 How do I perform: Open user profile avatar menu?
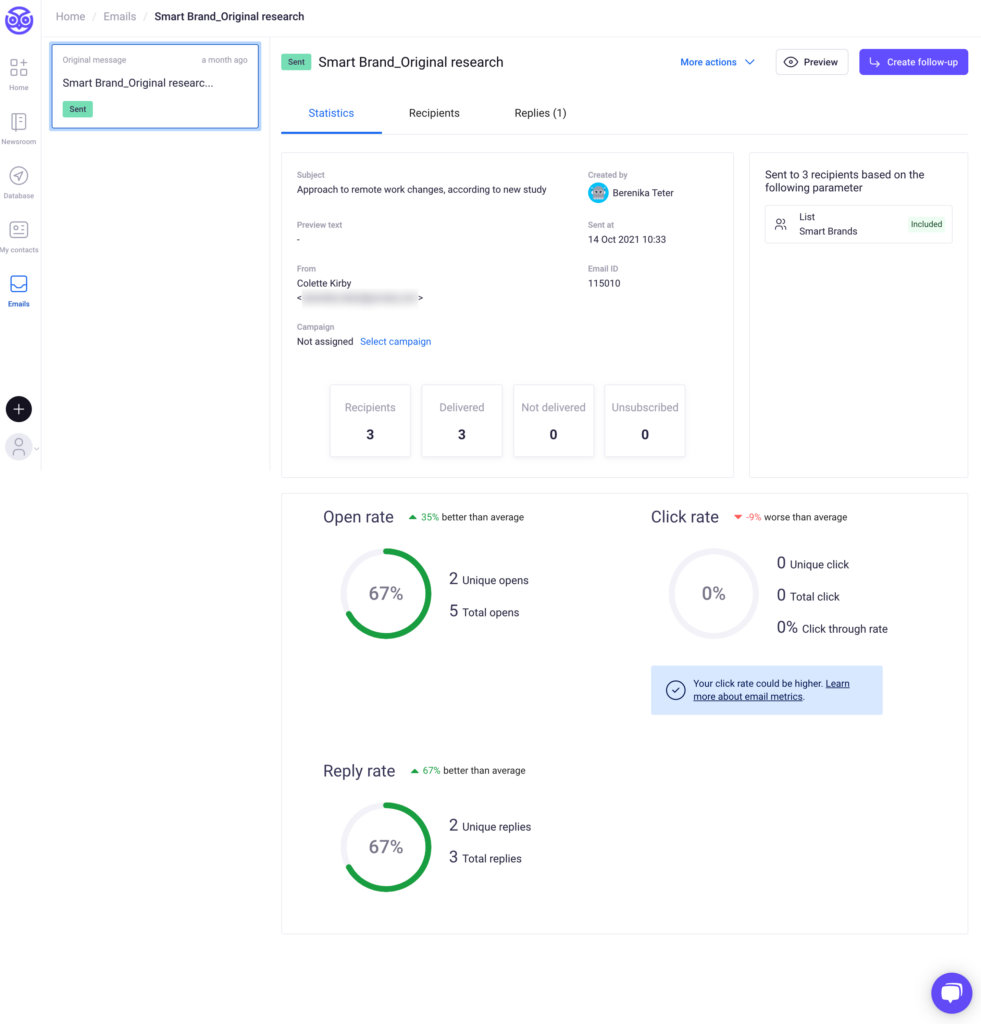pyautogui.click(x=19, y=447)
